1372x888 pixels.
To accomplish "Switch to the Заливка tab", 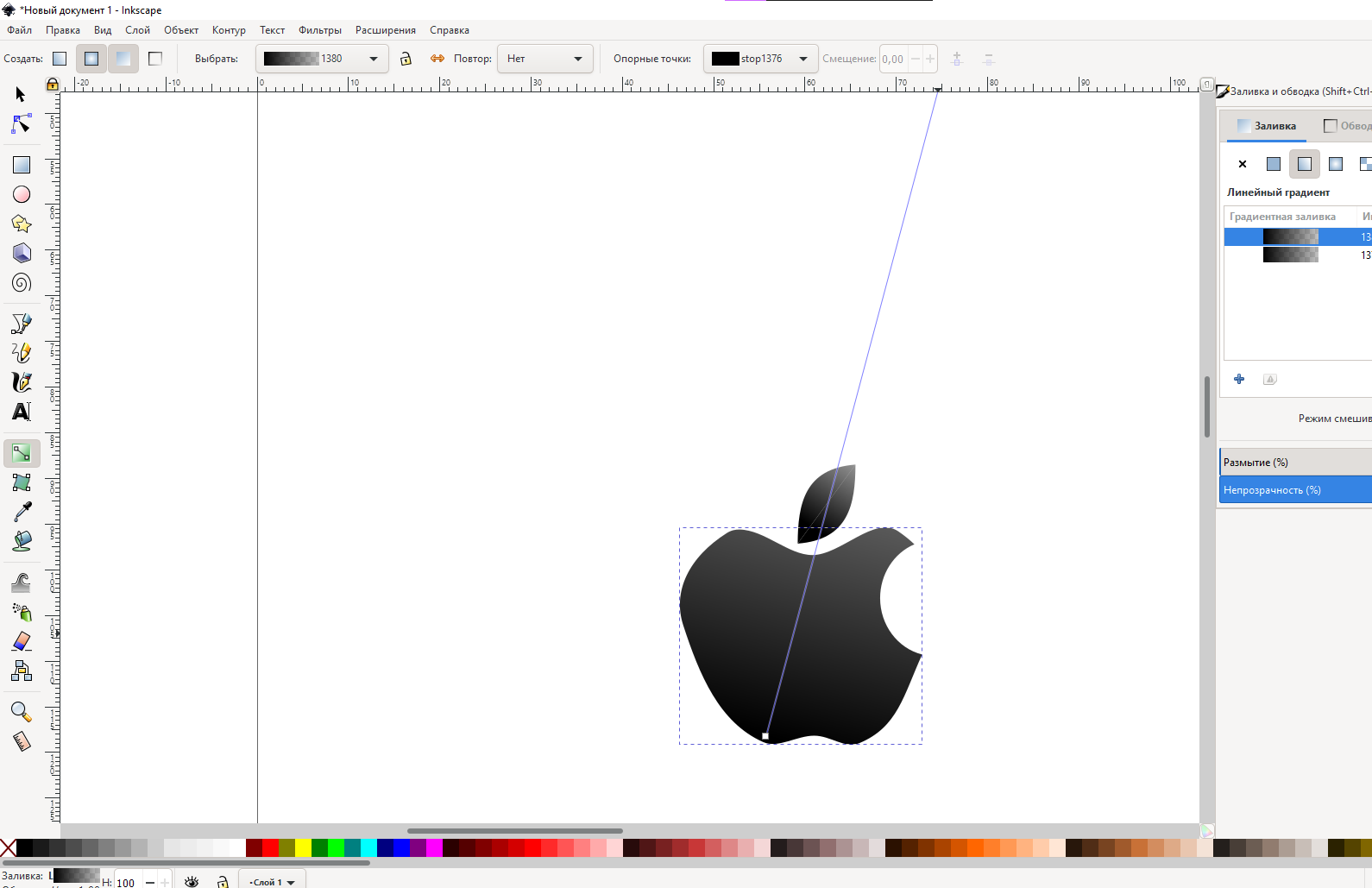I will tap(1267, 126).
